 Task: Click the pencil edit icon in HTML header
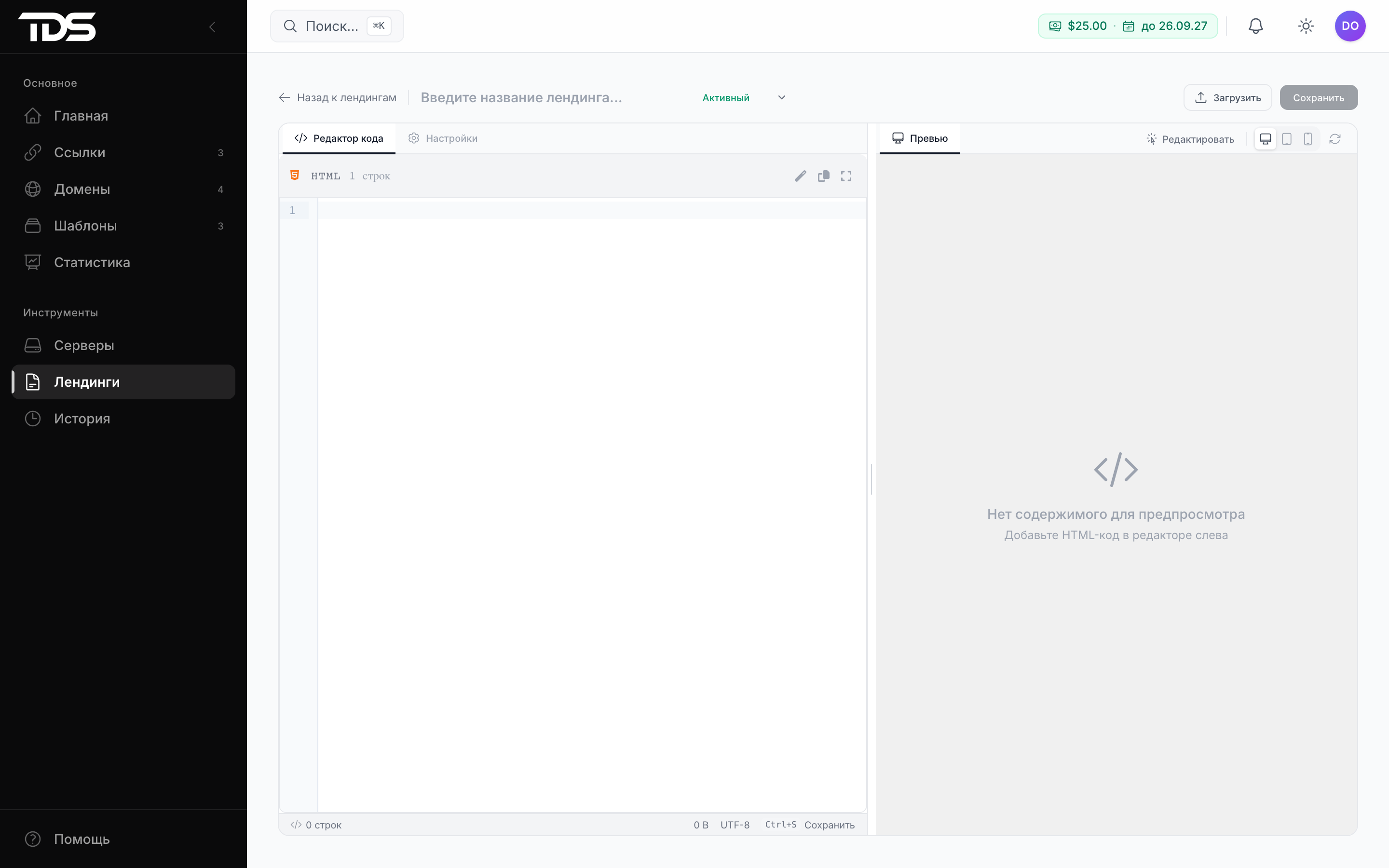[x=800, y=176]
